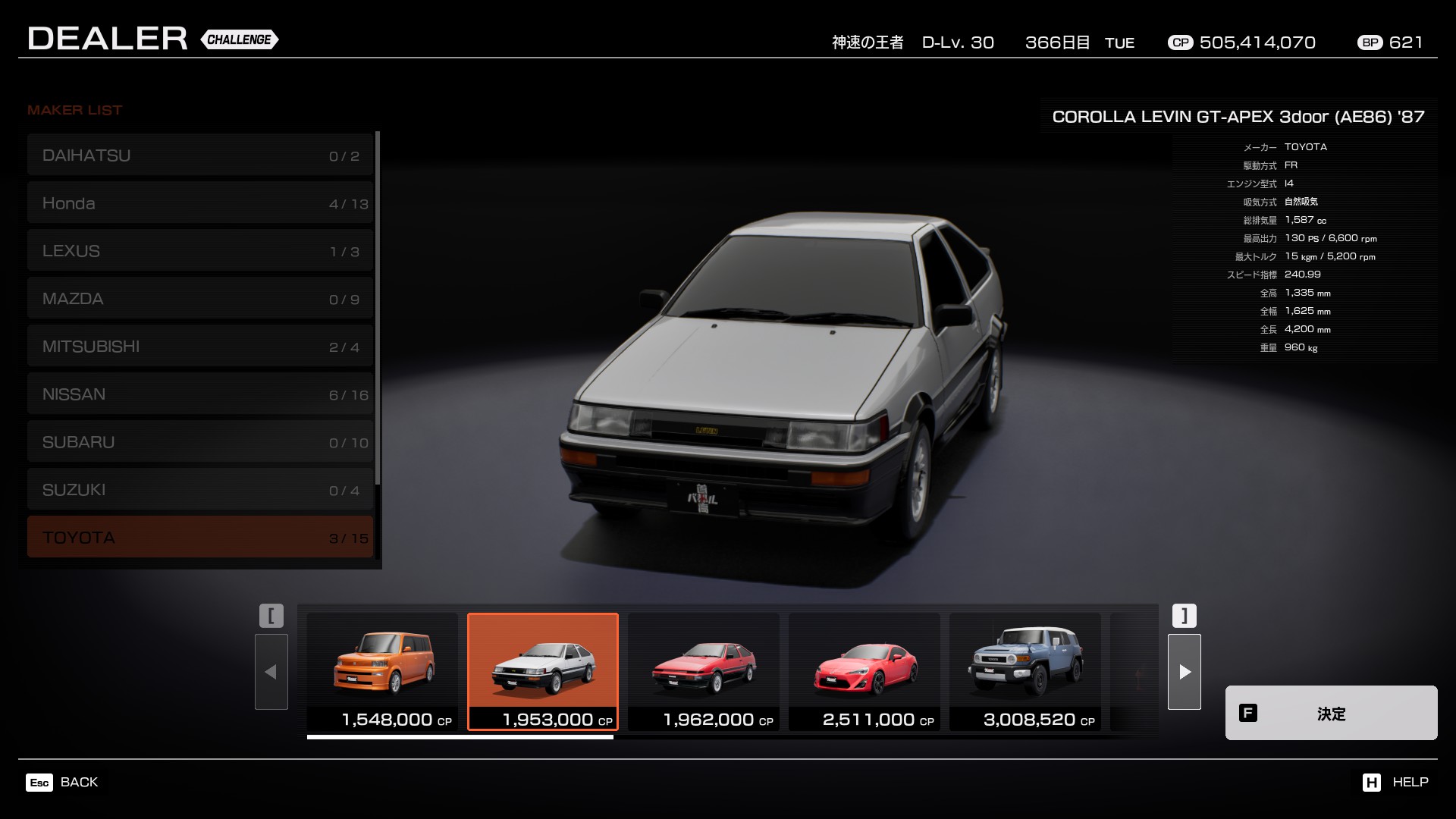Open the TOYOTA maker entry

tap(200, 537)
